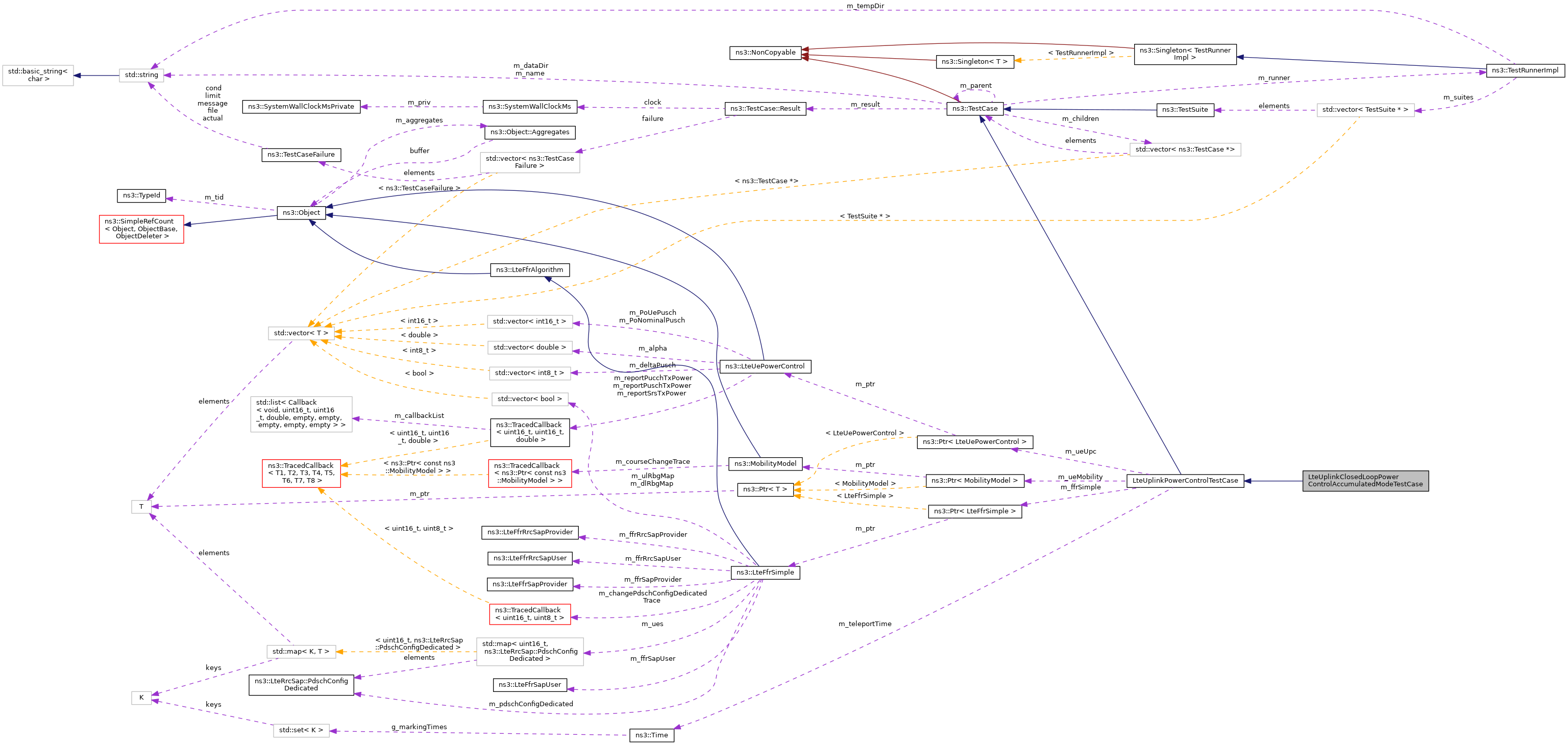This screenshot has height=745, width=1568.
Task: Click the ns3::SystemWallClockMs node
Action: [530, 107]
